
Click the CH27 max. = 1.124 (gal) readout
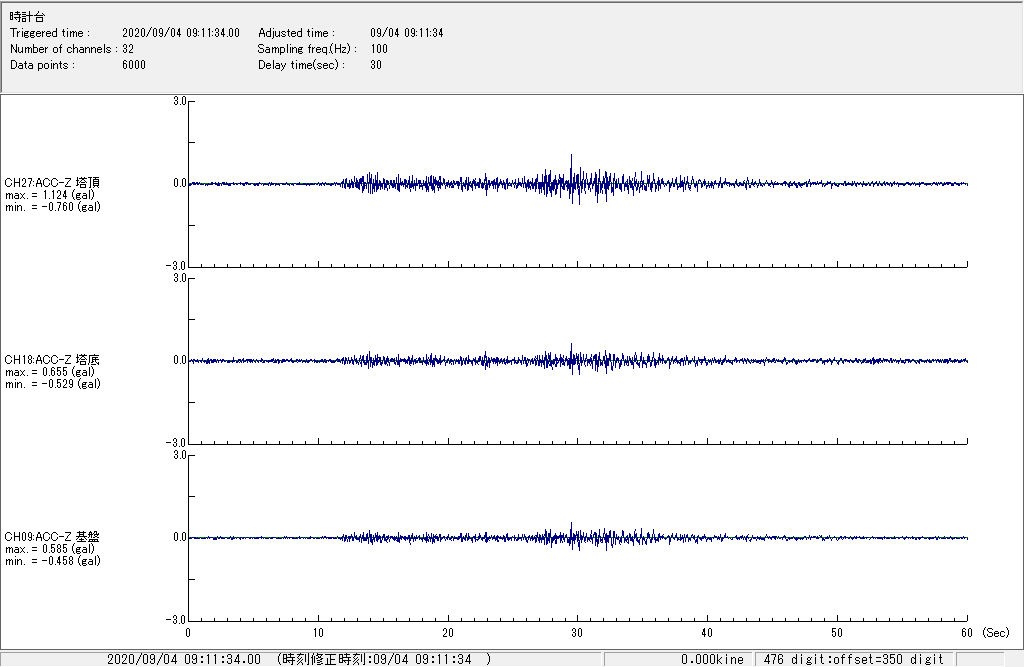point(50,195)
